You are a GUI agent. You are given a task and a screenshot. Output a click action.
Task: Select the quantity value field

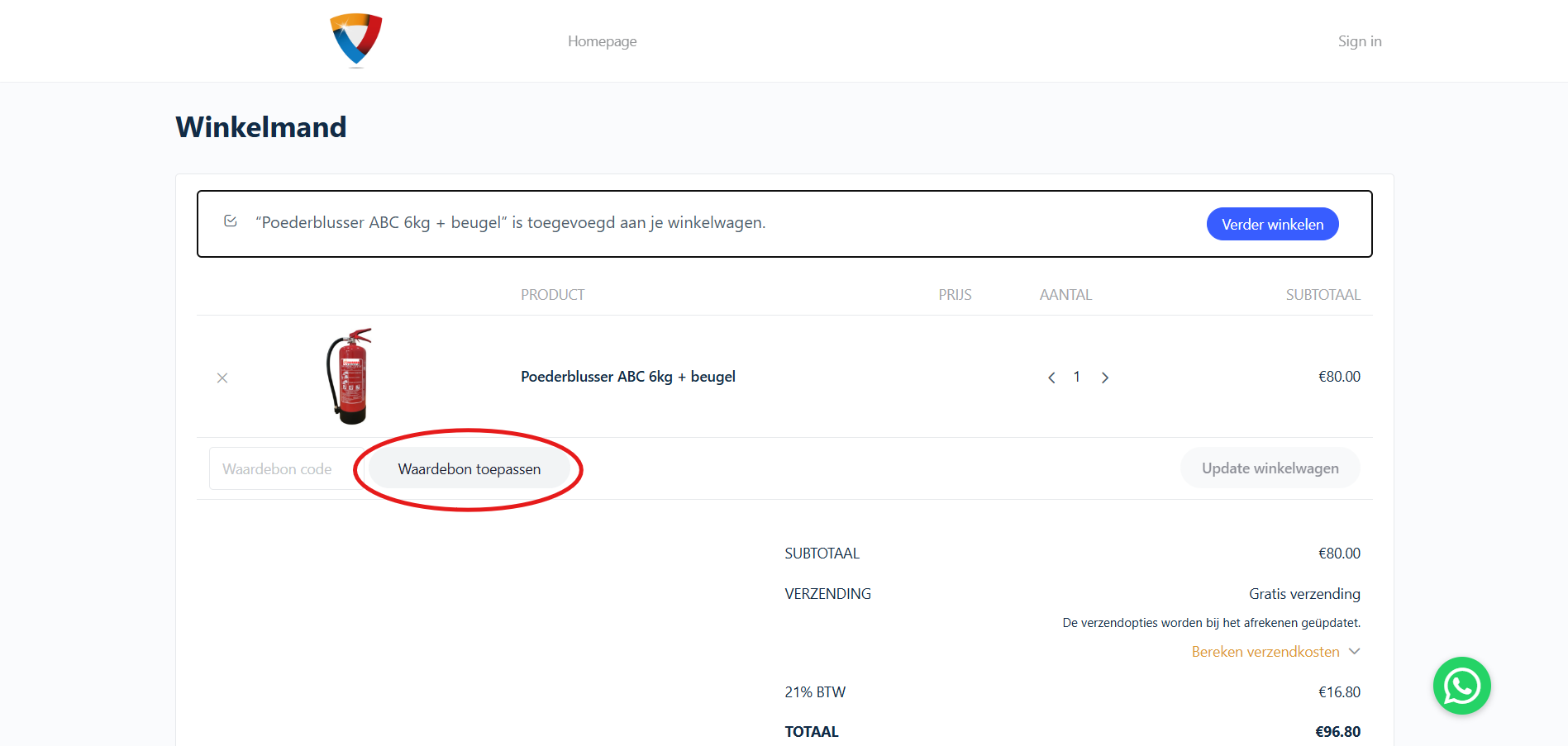pos(1077,377)
